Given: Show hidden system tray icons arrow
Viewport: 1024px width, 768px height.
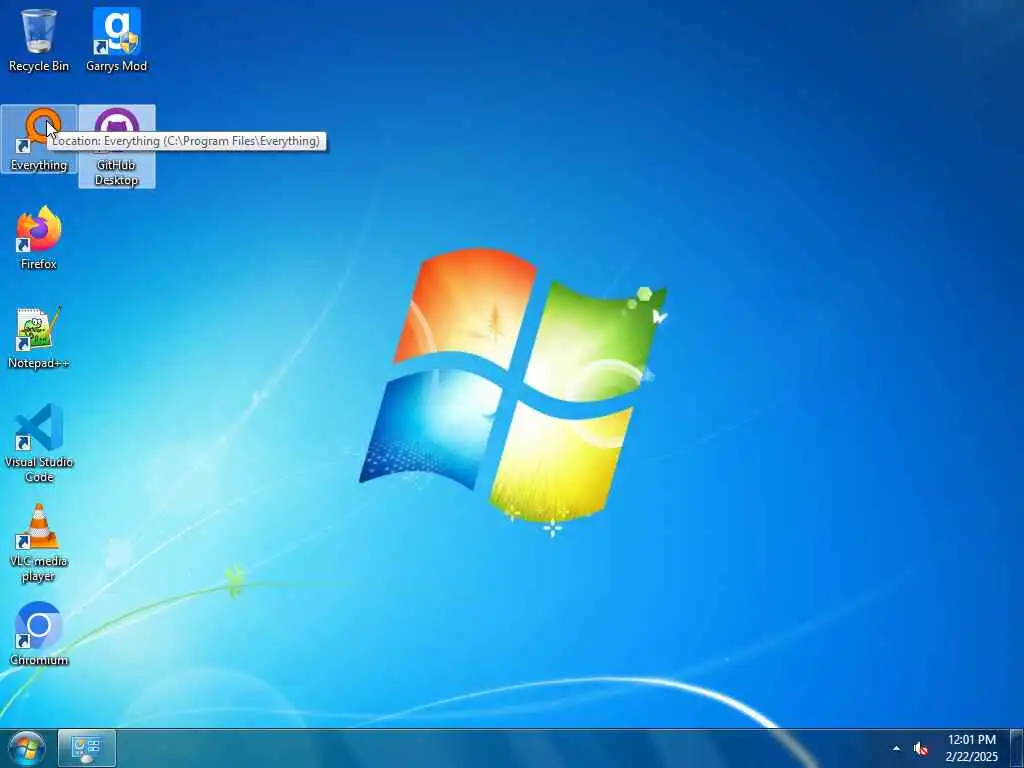Looking at the screenshot, I should [896, 748].
